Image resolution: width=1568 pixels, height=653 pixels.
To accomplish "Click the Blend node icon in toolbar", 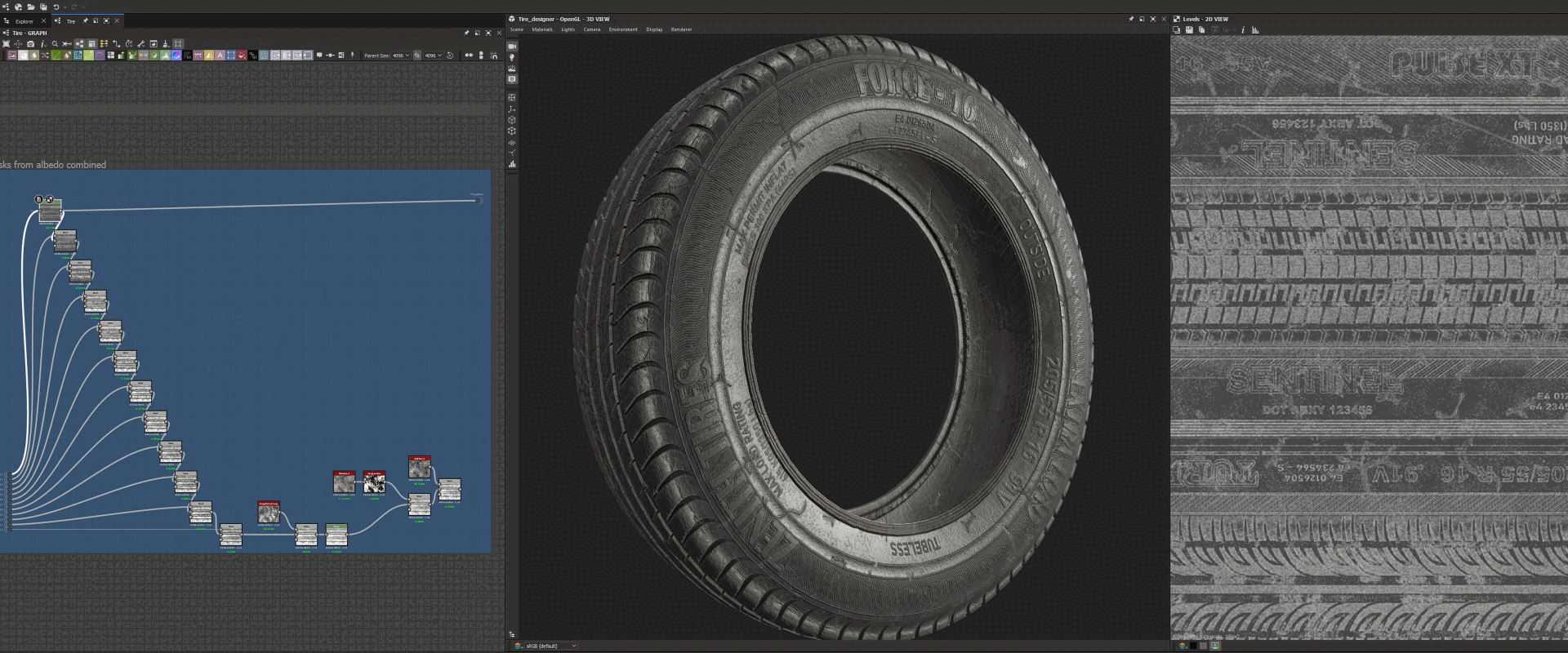I will [23, 56].
